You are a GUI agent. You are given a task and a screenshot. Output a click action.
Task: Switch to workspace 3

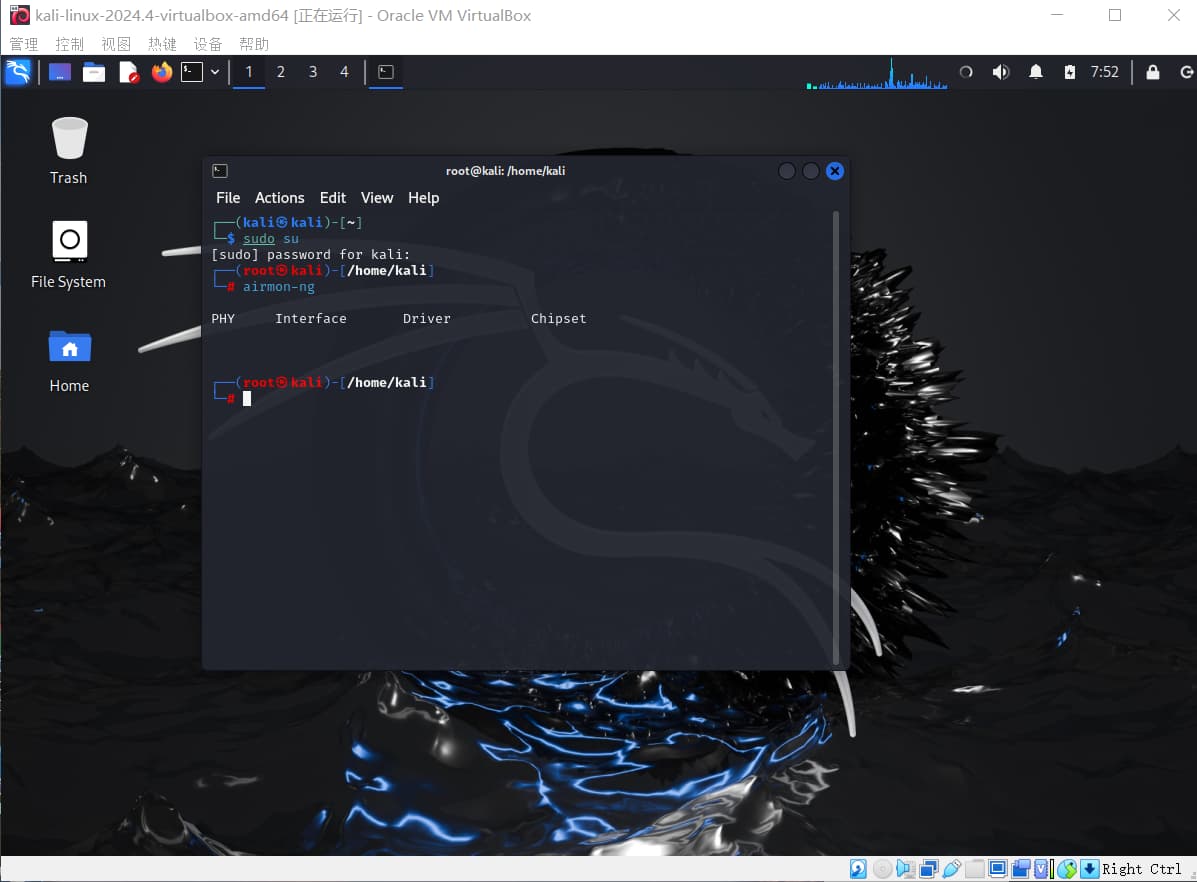tap(313, 72)
